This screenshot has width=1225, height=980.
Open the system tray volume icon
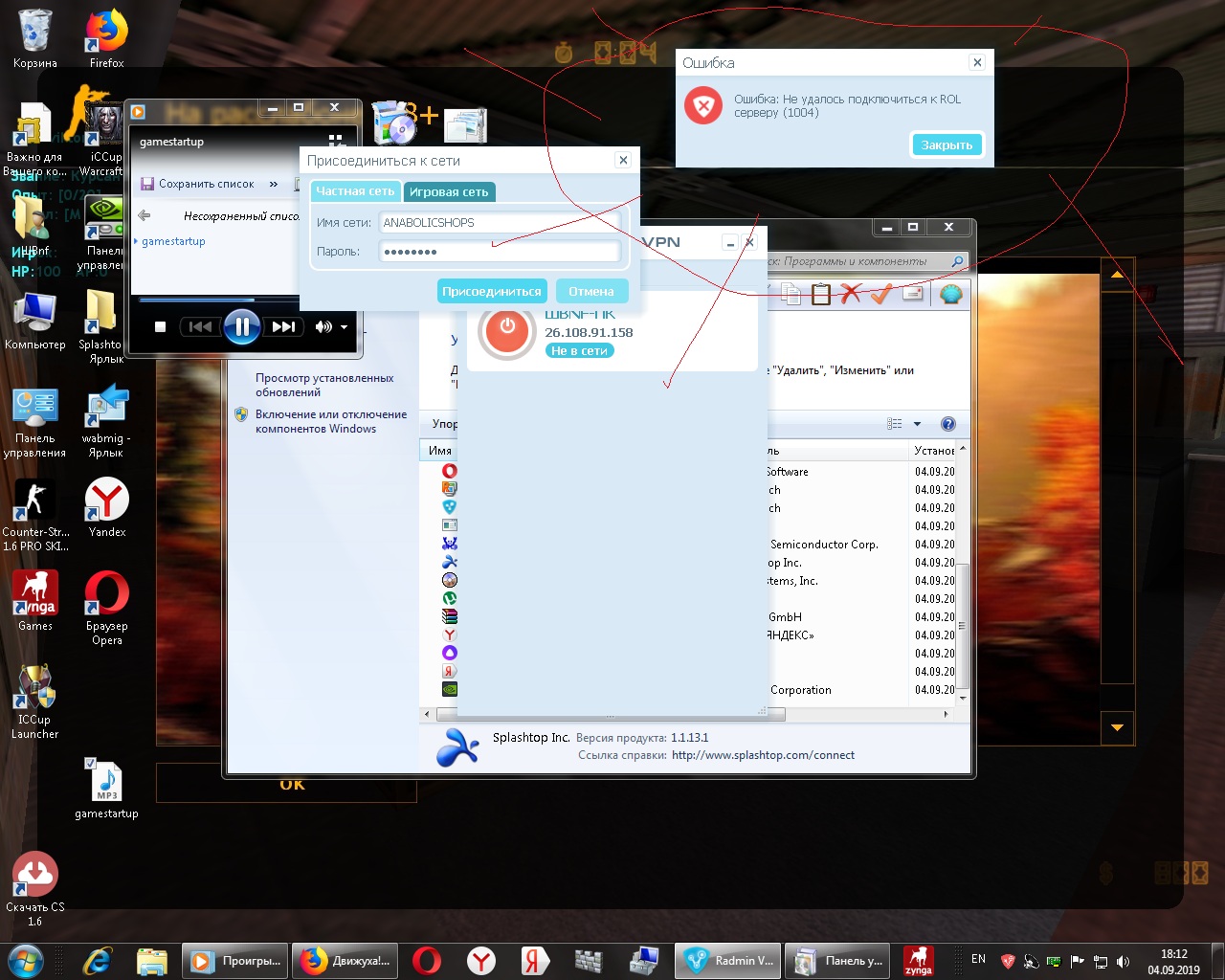pyautogui.click(x=1122, y=961)
